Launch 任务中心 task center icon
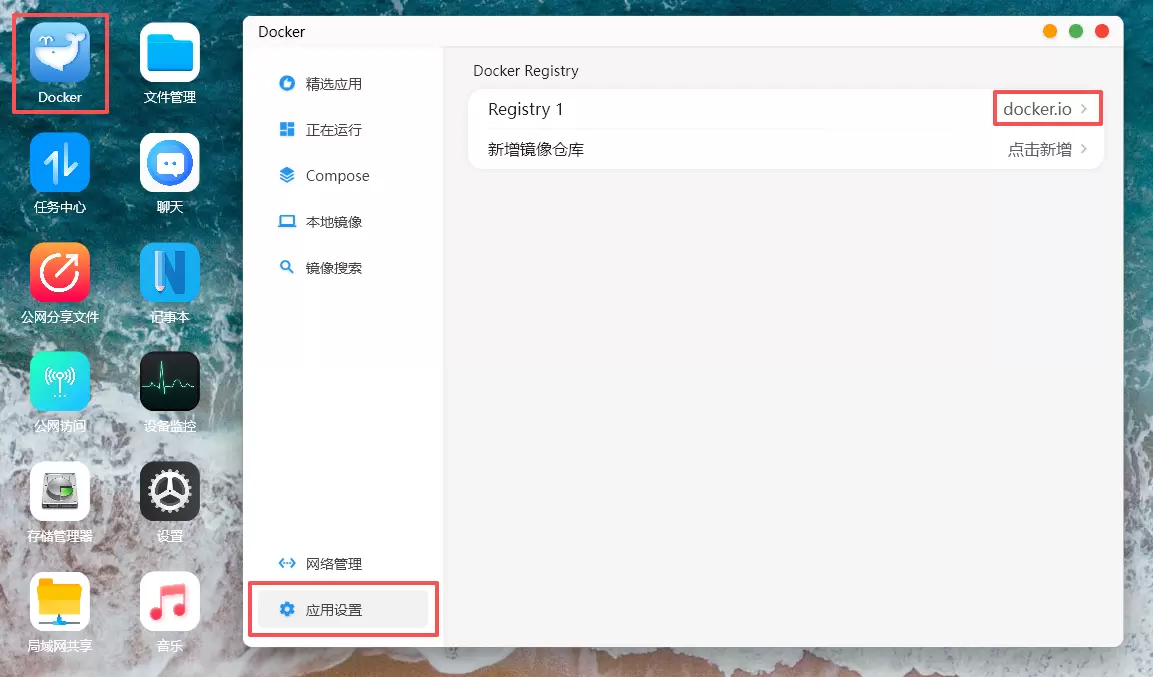 click(60, 163)
